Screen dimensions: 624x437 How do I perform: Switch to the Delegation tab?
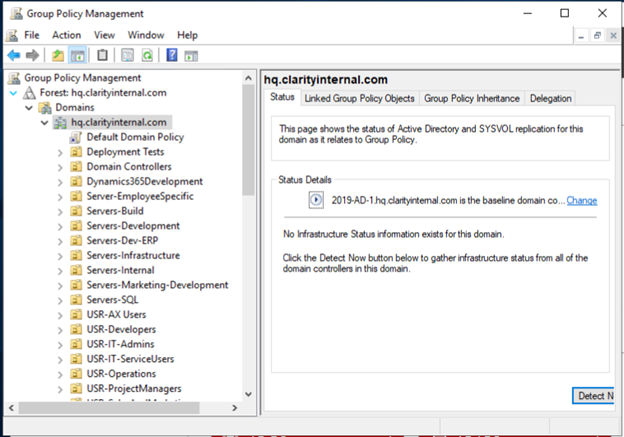(550, 98)
